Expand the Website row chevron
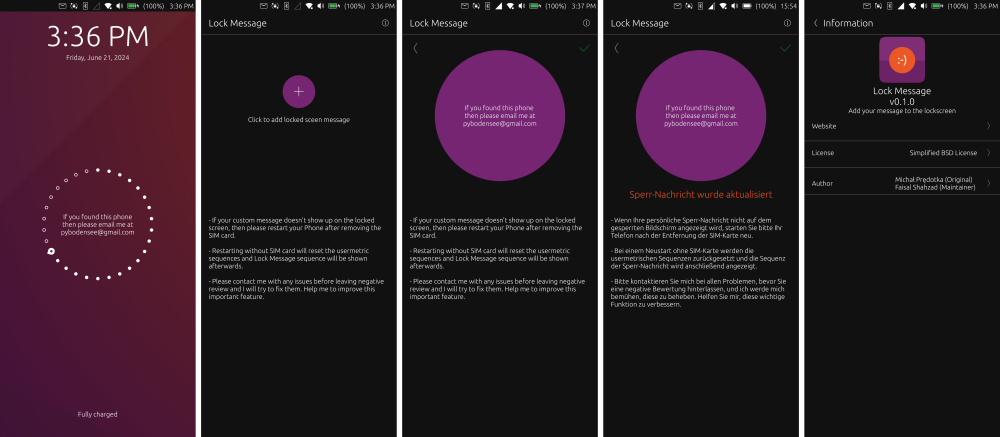Image resolution: width=1000 pixels, height=437 pixels. [x=989, y=126]
